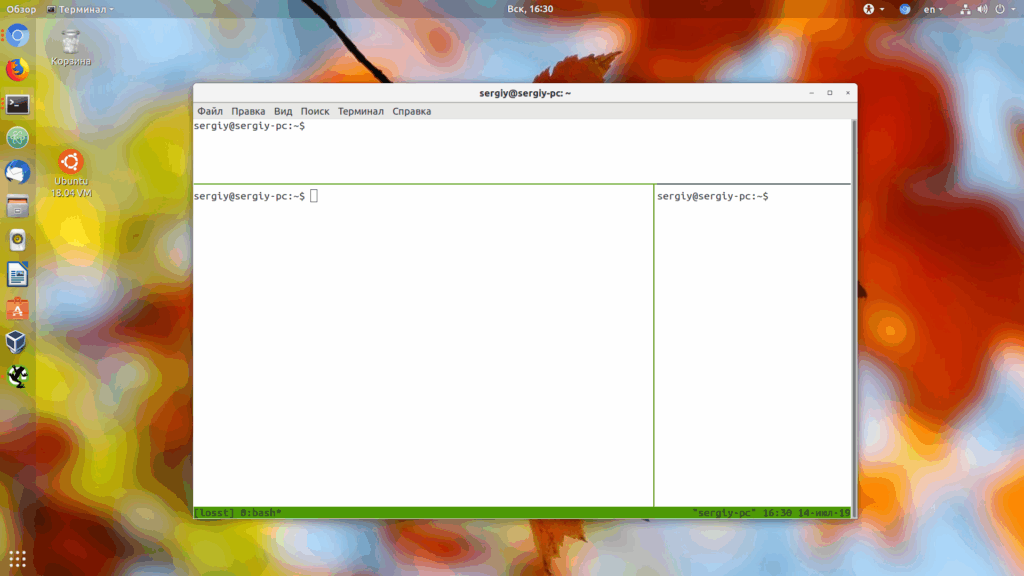The image size is (1024, 576).
Task: Click the Обзор activities button
Action: coord(21,9)
